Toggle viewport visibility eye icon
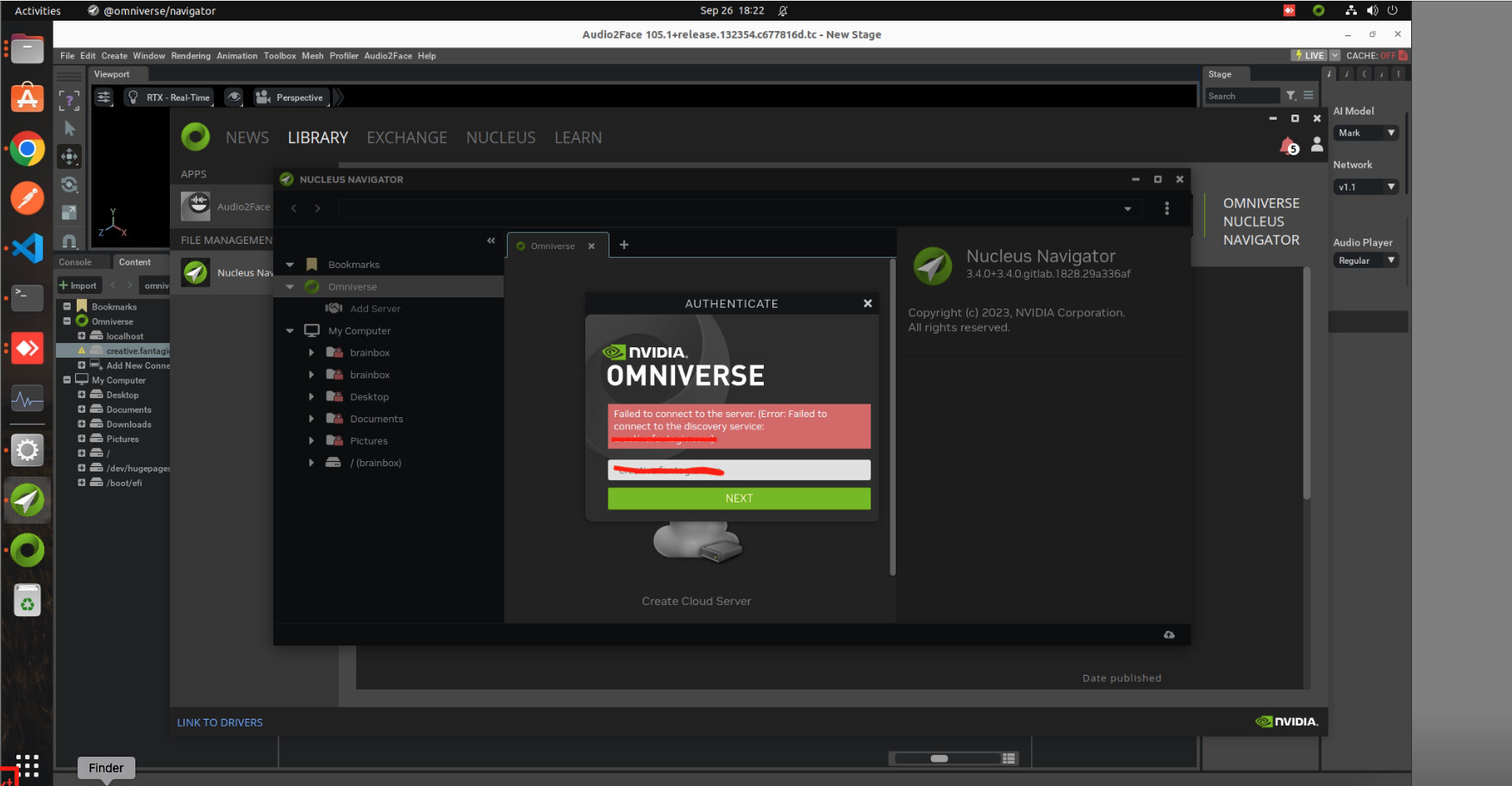1512x786 pixels. (x=234, y=97)
